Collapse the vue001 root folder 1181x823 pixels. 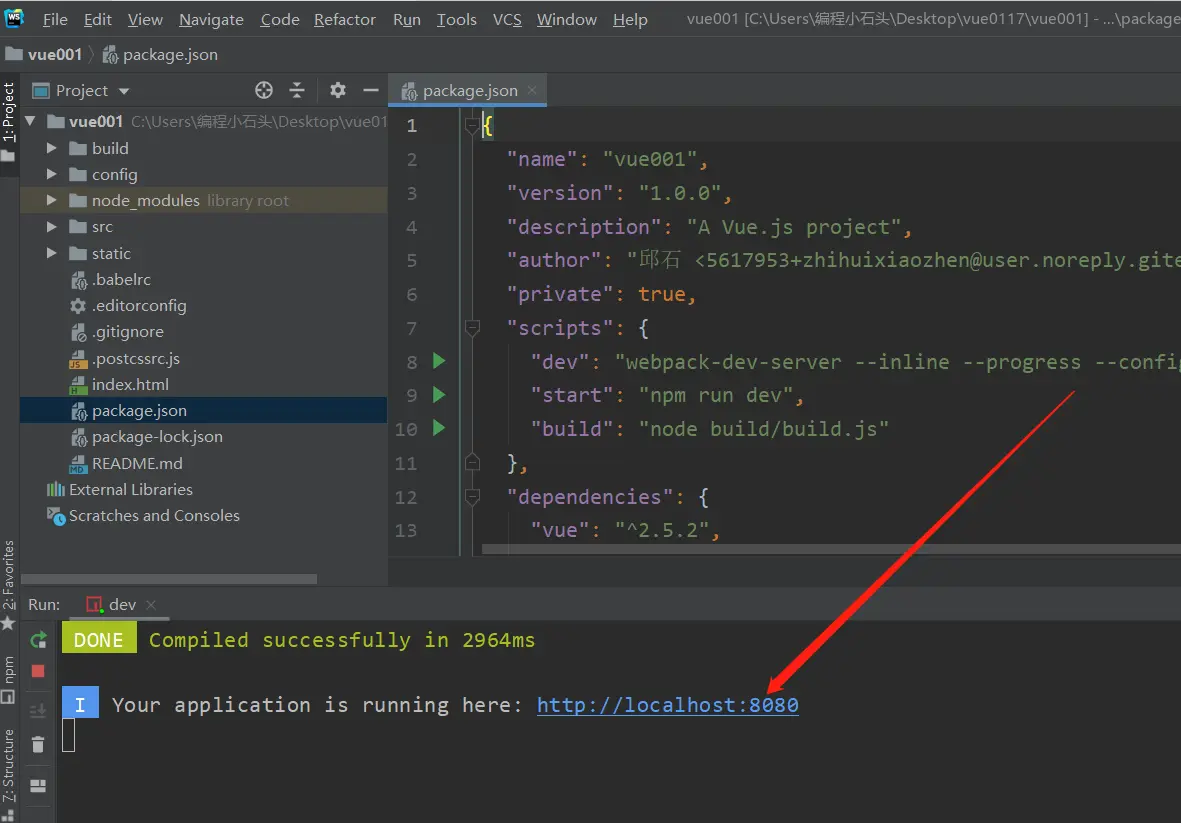30,120
